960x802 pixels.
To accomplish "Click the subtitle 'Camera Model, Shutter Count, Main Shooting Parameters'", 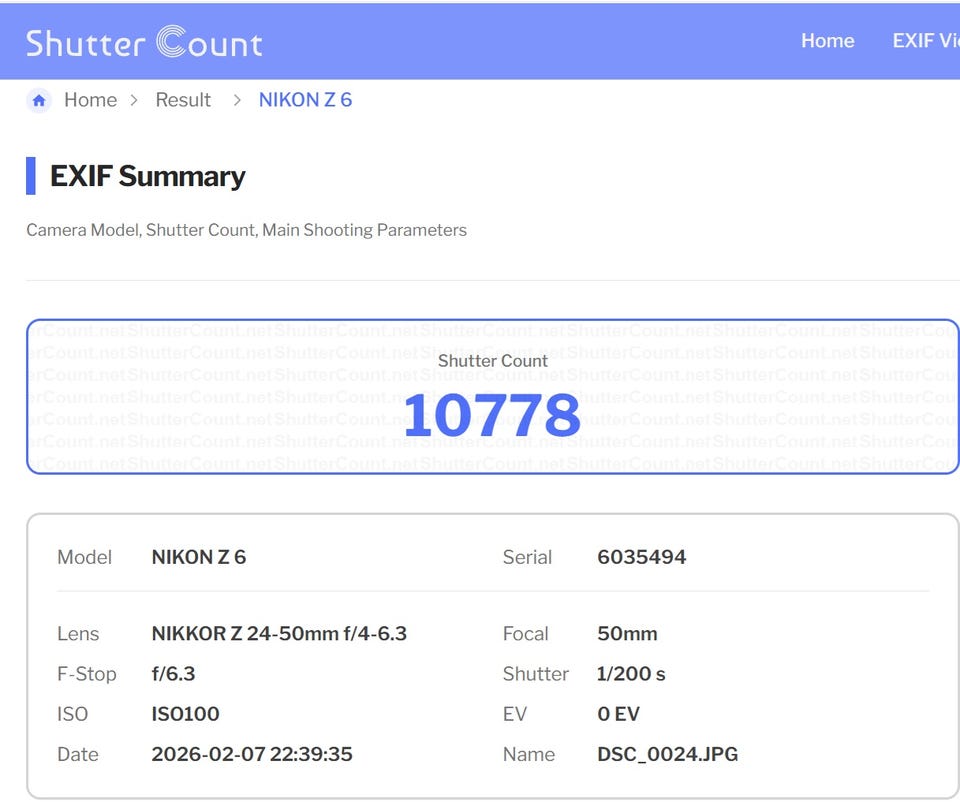I will tap(247, 230).
